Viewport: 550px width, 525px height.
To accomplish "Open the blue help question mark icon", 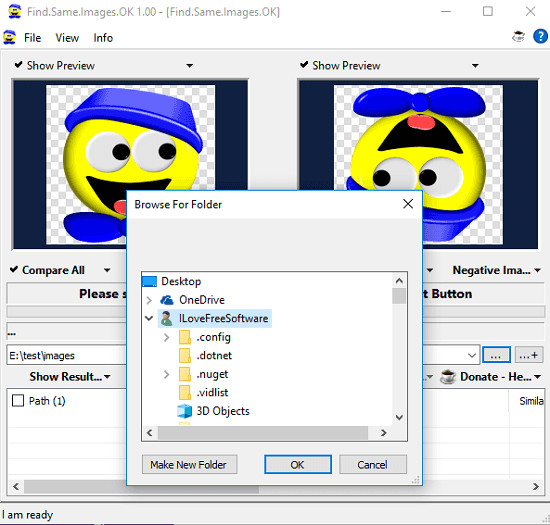I will pos(540,36).
